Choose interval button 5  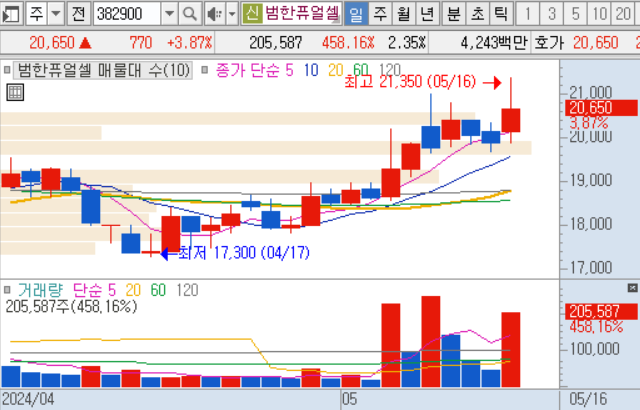pyautogui.click(x=575, y=14)
